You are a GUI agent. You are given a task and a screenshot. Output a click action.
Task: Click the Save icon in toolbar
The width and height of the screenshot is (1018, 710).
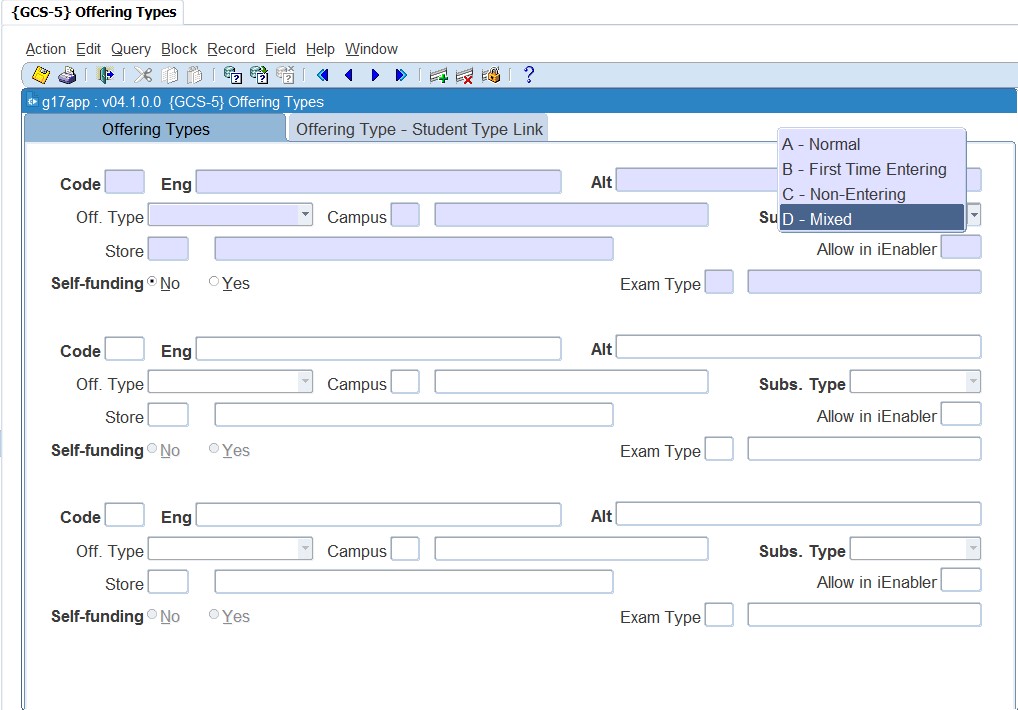click(41, 75)
